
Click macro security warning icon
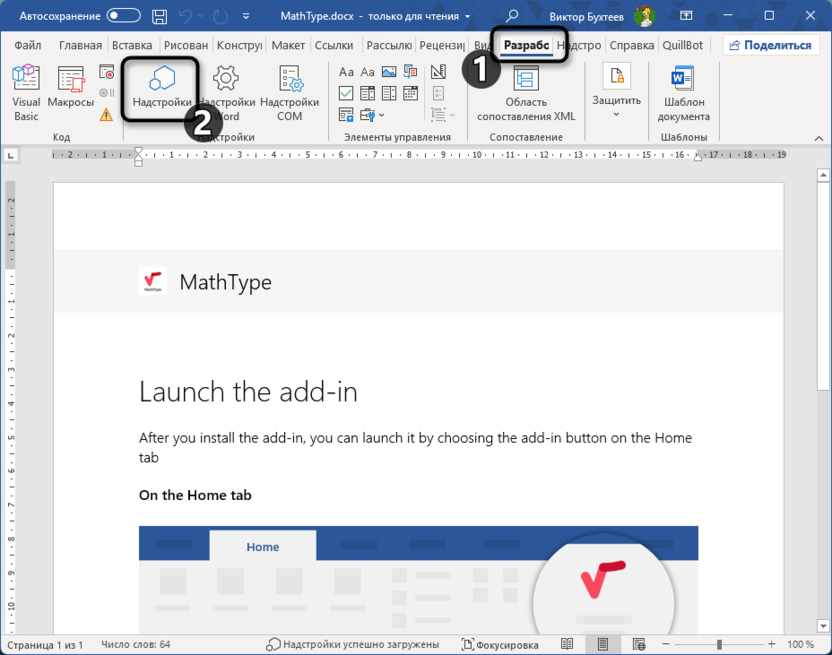[x=107, y=115]
